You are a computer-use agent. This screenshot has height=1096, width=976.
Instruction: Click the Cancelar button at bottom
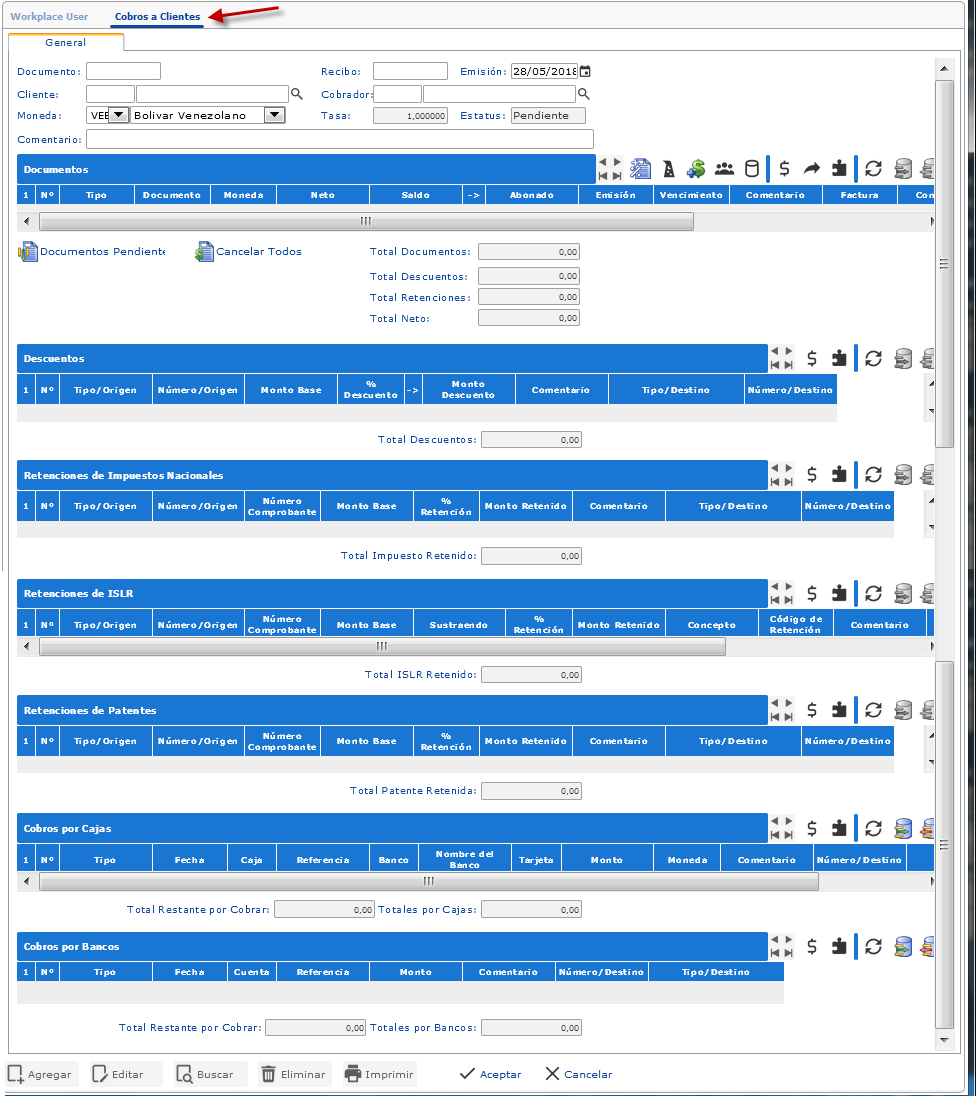pyautogui.click(x=579, y=1074)
